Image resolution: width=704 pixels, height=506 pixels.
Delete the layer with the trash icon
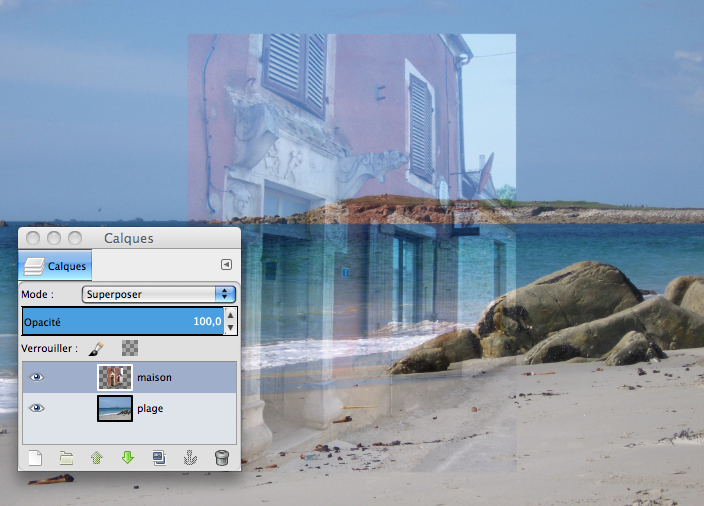(222, 458)
